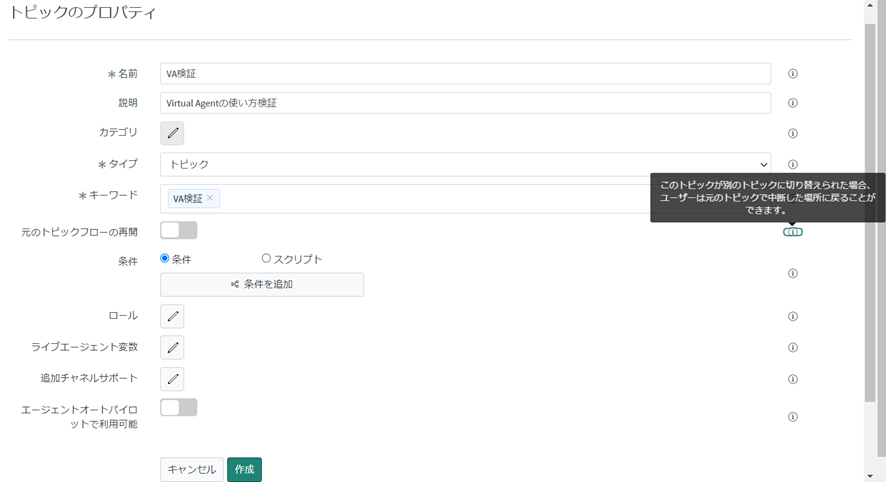Click the info icon on the カテゴリ row
This screenshot has height=482, width=886.
(x=793, y=133)
